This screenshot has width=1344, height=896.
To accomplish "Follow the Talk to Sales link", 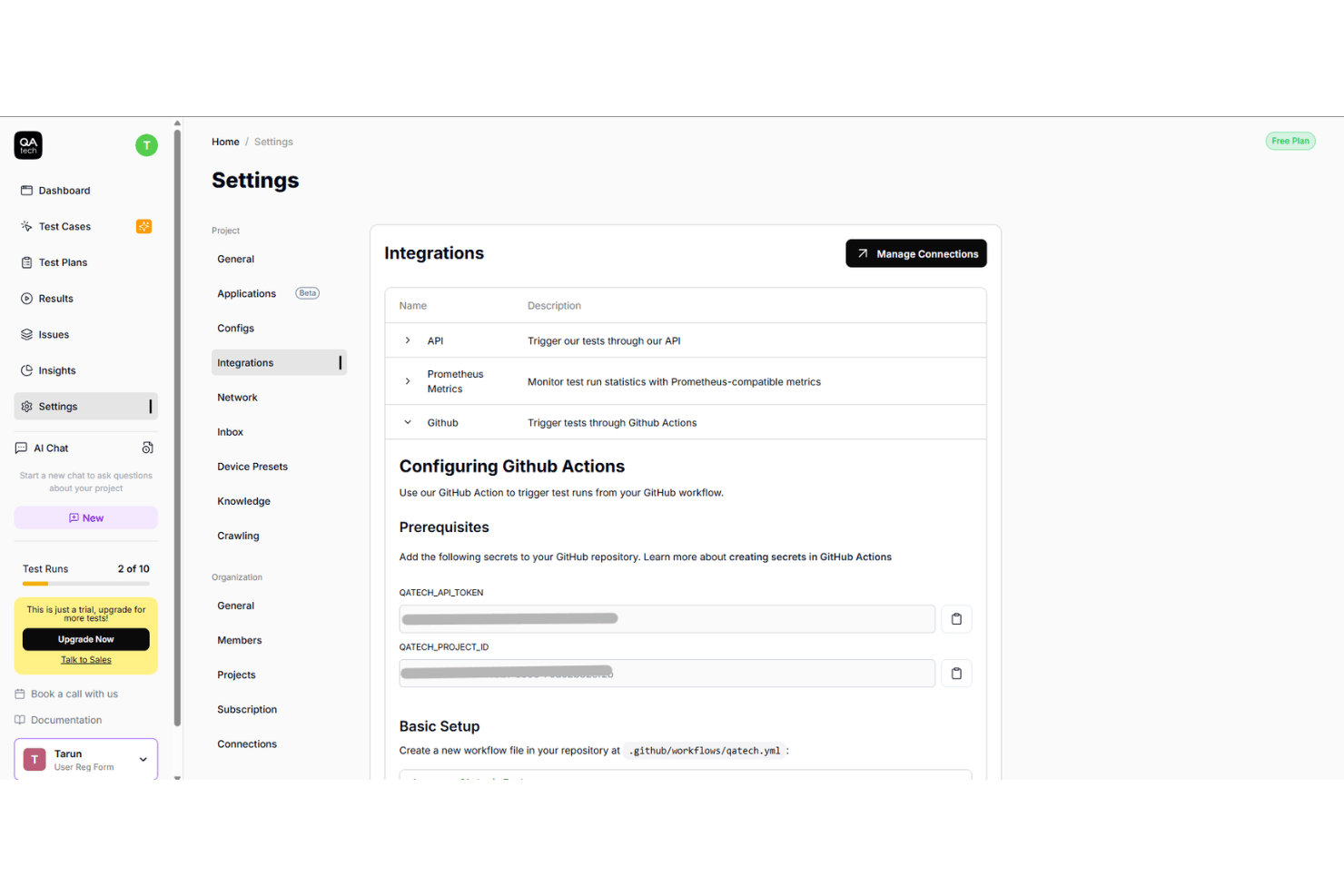I will click(x=85, y=660).
